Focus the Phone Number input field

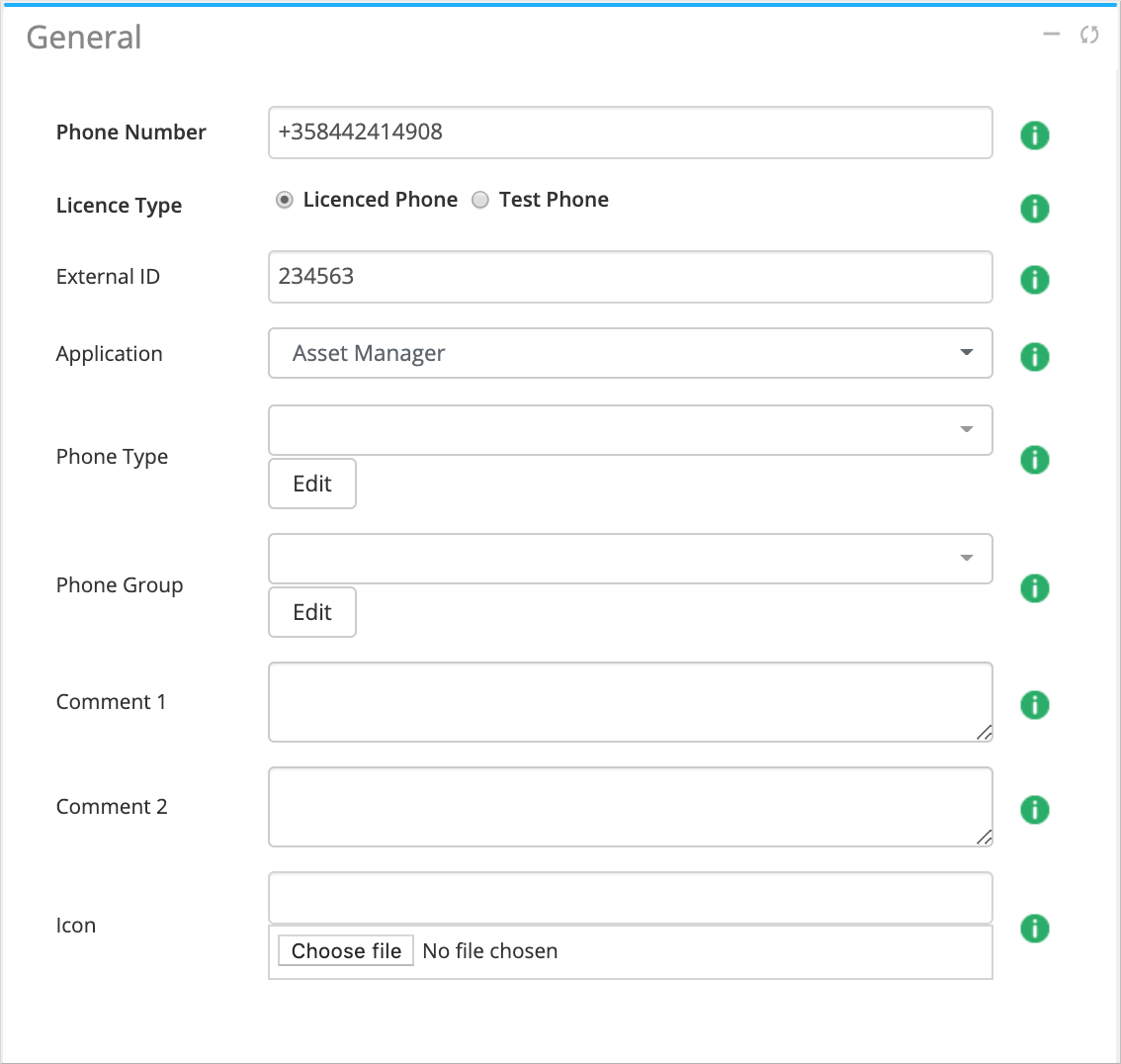click(630, 133)
